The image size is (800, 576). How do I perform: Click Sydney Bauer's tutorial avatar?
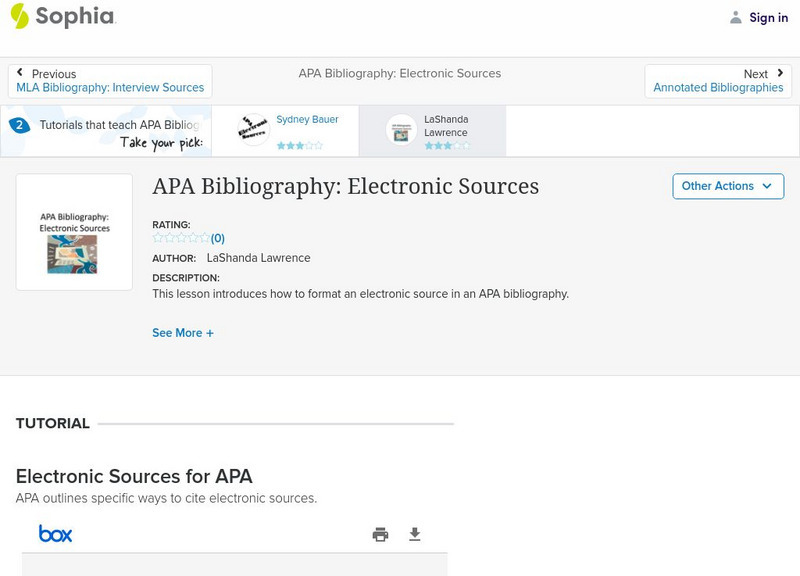coord(254,130)
